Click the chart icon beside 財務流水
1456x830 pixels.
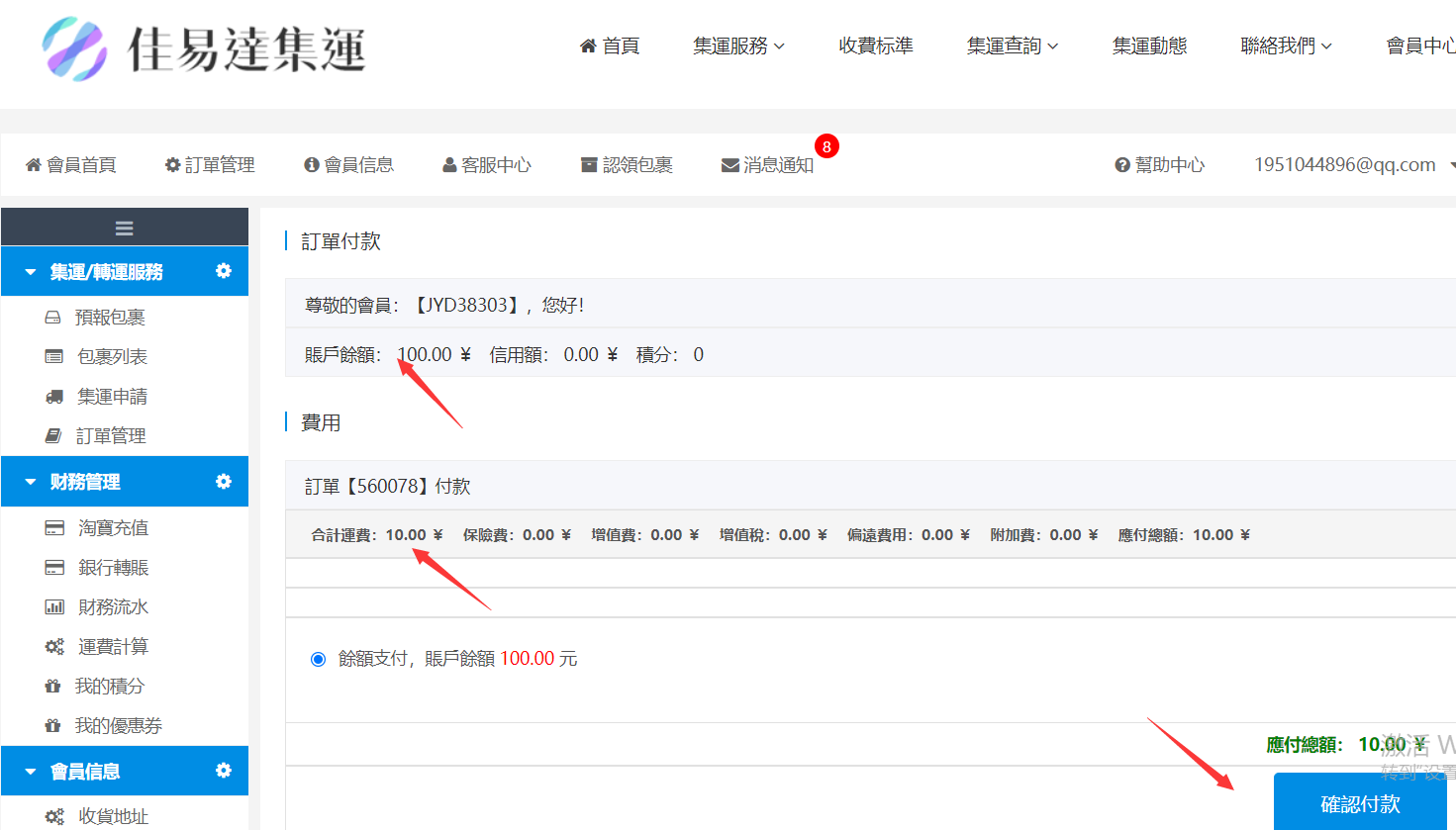click(x=54, y=607)
